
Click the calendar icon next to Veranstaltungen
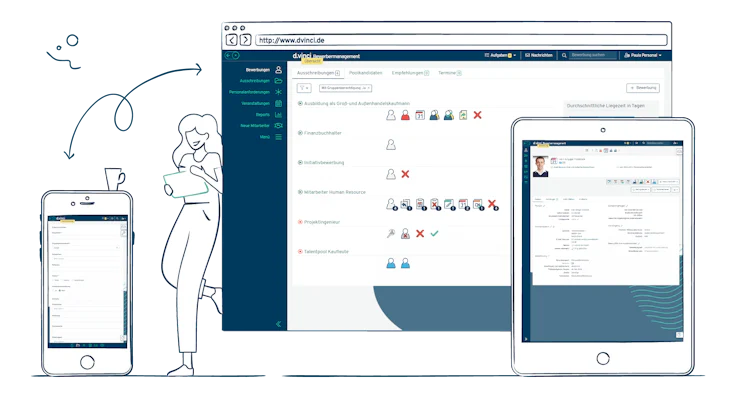pos(278,103)
